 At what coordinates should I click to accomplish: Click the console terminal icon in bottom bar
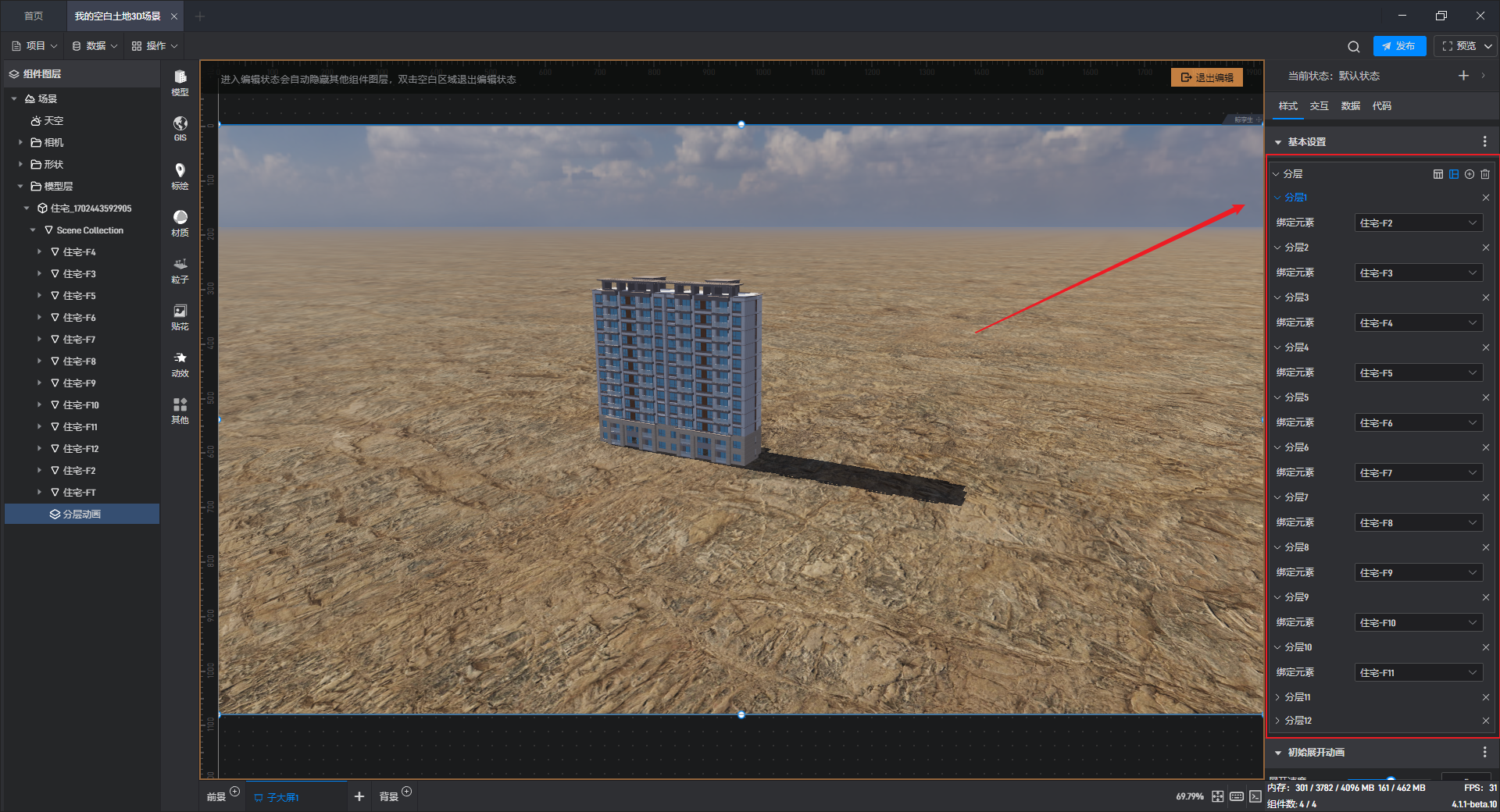coord(1255,796)
